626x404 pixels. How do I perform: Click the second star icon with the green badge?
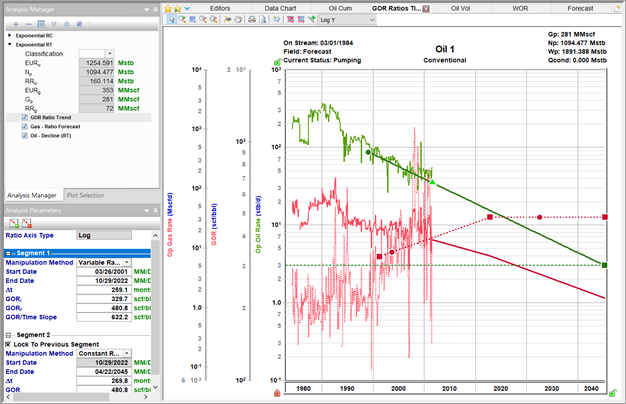tap(177, 8)
